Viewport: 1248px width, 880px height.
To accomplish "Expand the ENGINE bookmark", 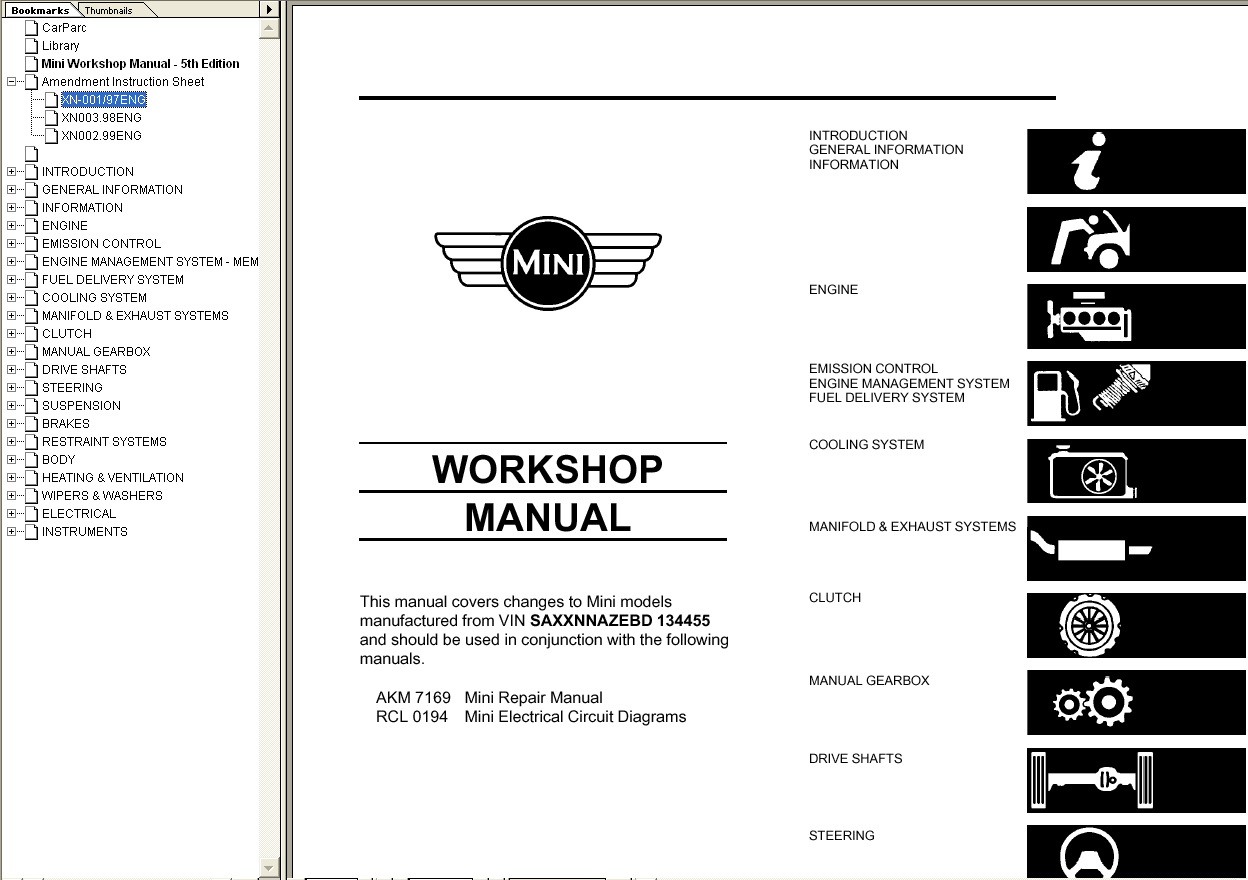I will pyautogui.click(x=11, y=226).
